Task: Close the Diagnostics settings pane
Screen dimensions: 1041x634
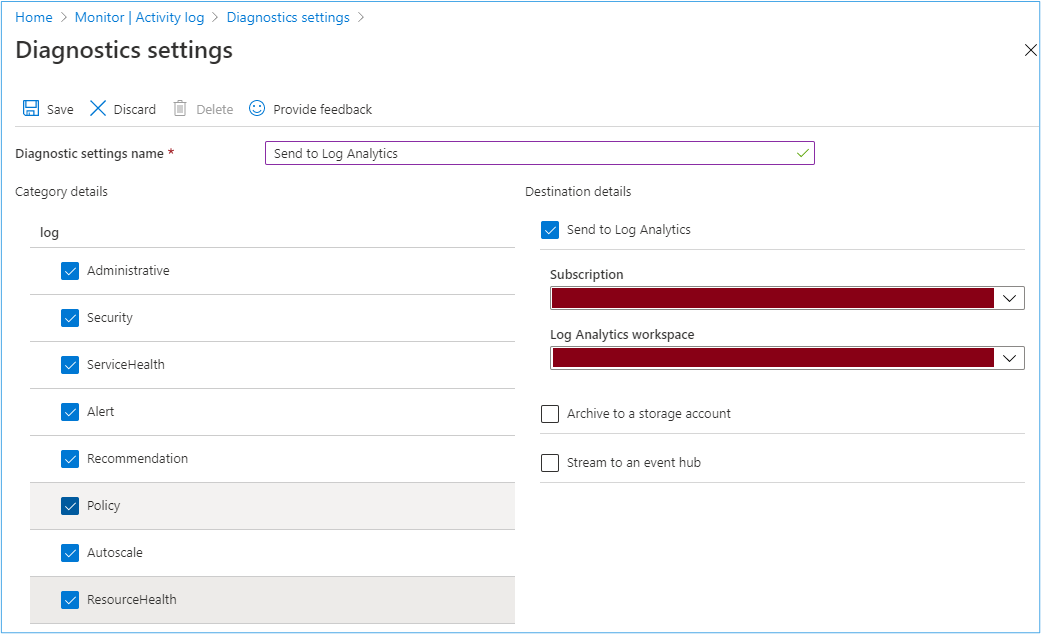Action: (1030, 50)
